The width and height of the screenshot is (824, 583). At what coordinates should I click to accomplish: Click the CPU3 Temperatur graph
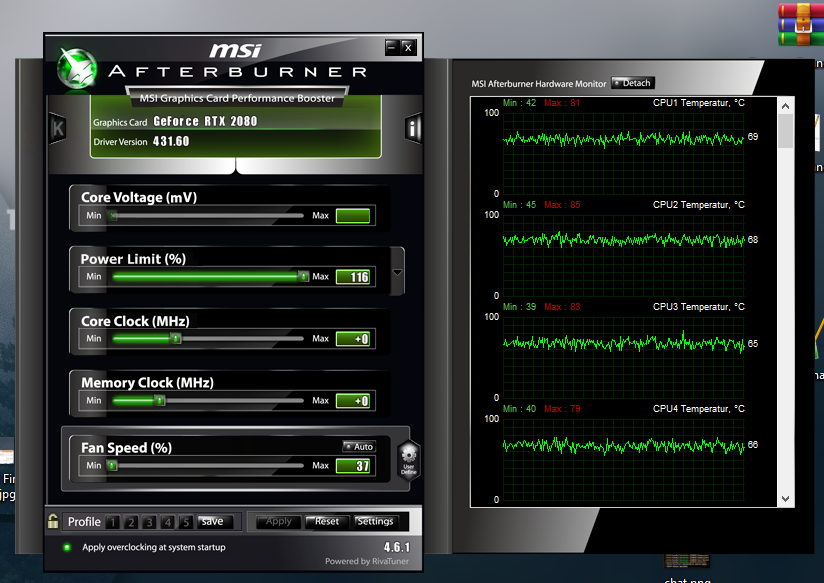(x=623, y=357)
